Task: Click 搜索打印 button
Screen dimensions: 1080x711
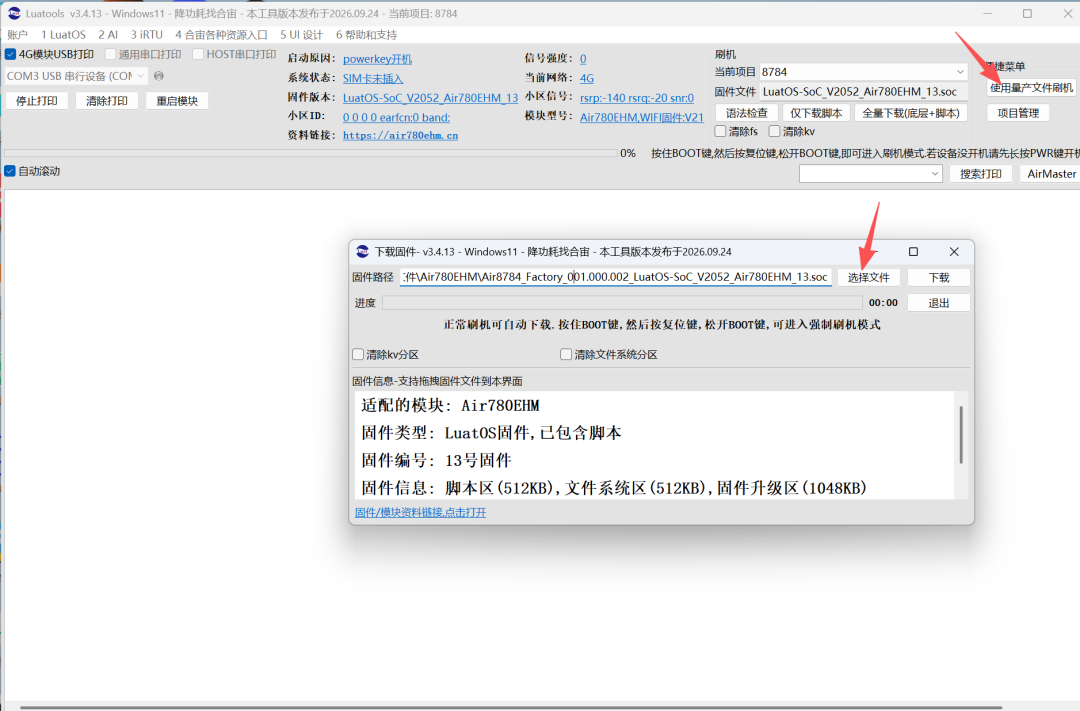Action: [x=981, y=174]
